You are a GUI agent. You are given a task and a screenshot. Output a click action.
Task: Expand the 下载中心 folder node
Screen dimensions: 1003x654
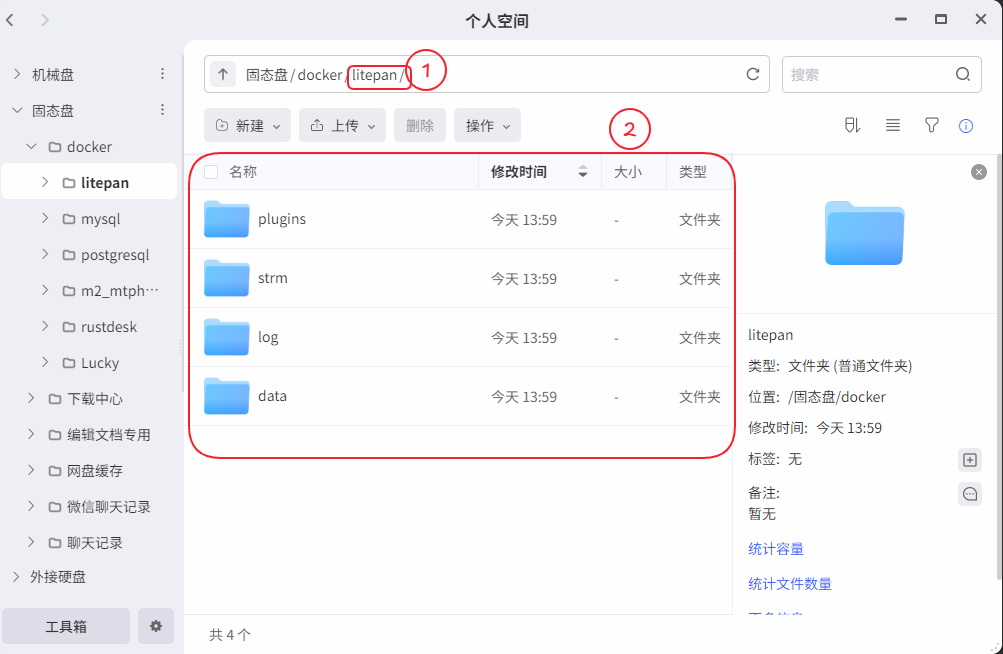click(x=31, y=398)
